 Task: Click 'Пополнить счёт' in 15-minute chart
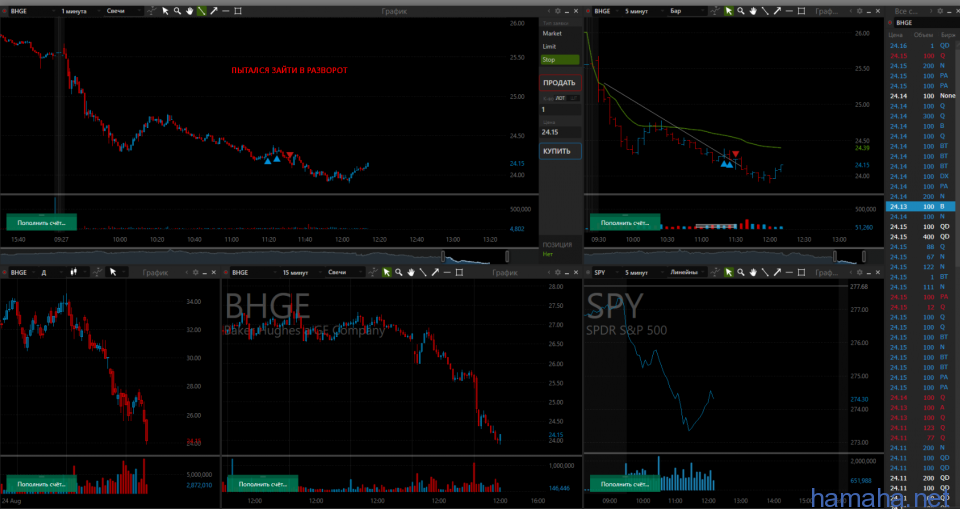coord(262,483)
